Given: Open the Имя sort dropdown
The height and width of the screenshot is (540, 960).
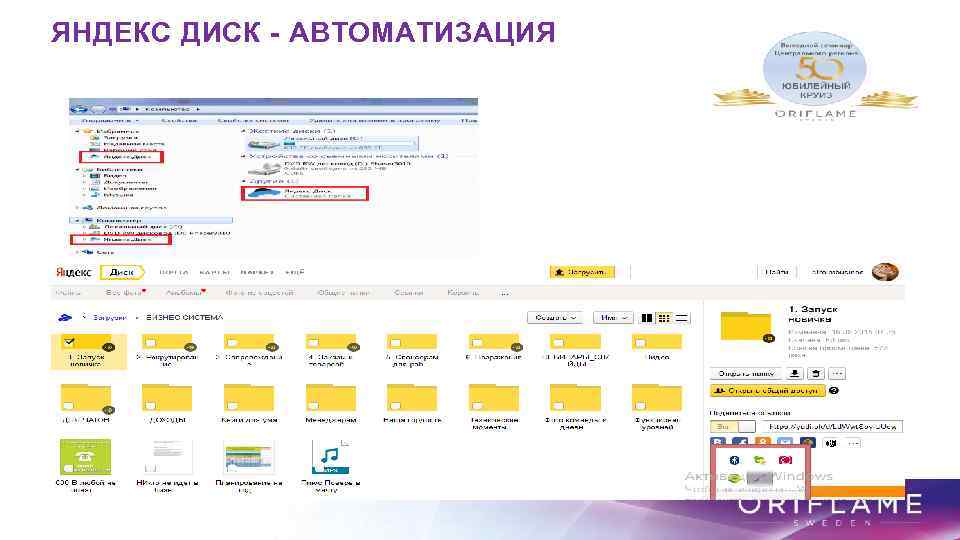Looking at the screenshot, I should coord(613,318).
